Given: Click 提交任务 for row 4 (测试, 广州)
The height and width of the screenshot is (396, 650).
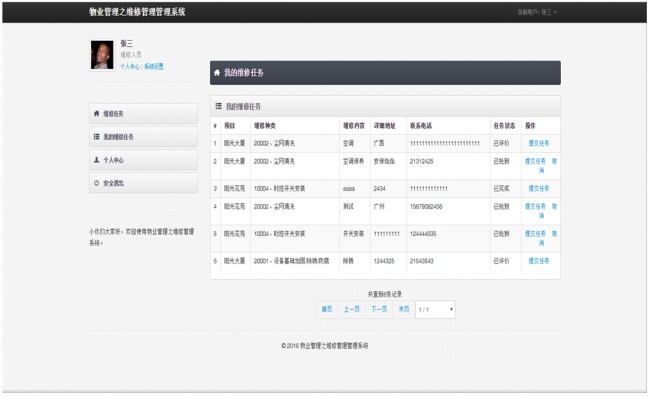Looking at the screenshot, I should (535, 206).
